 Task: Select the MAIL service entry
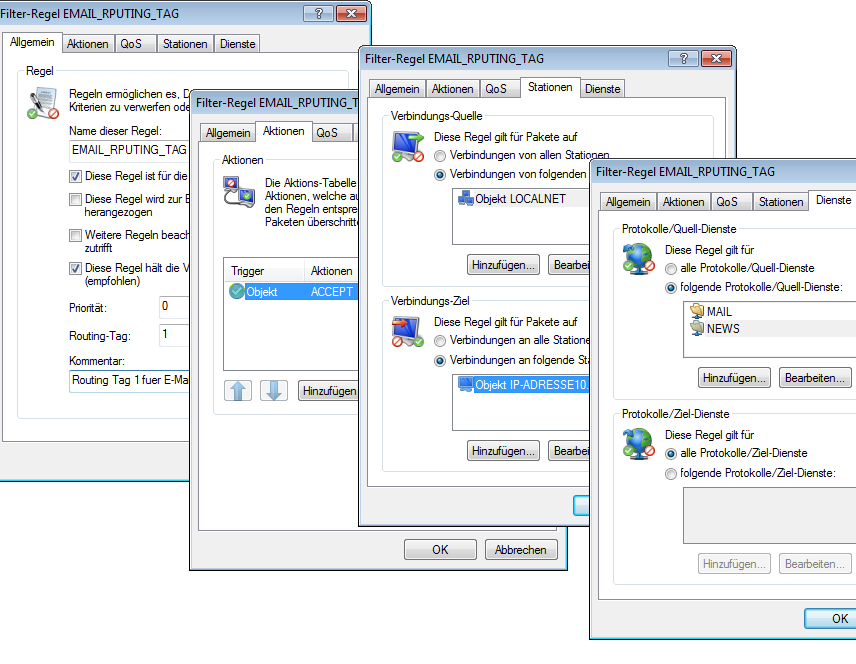click(719, 312)
